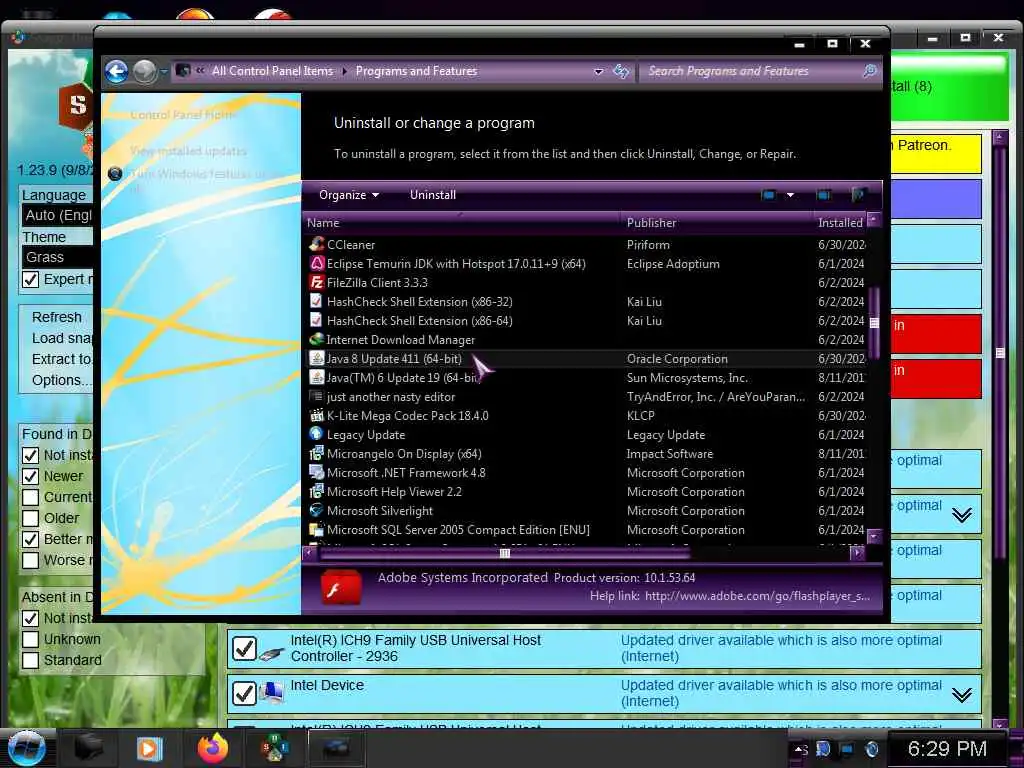Select the K-Lite Mega Codec Pack icon
This screenshot has height=768, width=1024.
click(x=317, y=415)
